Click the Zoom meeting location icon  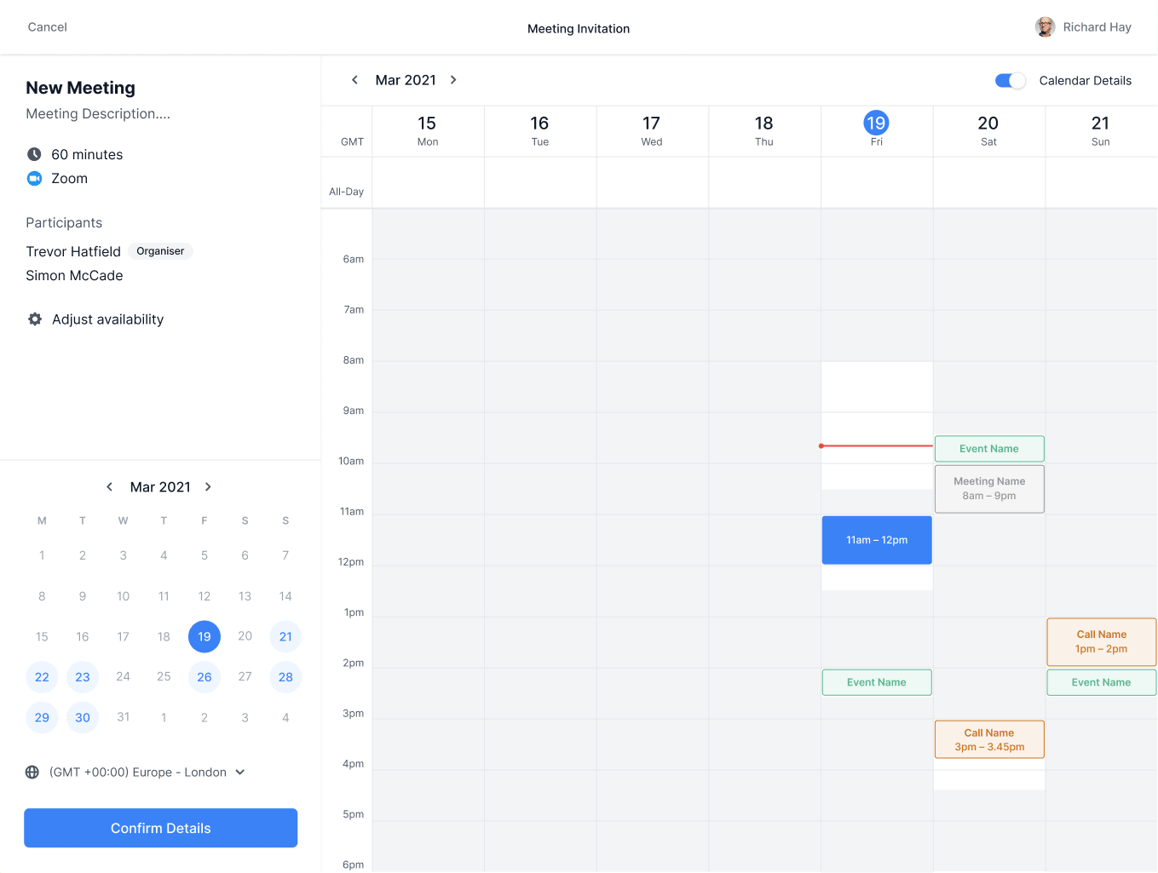(35, 178)
